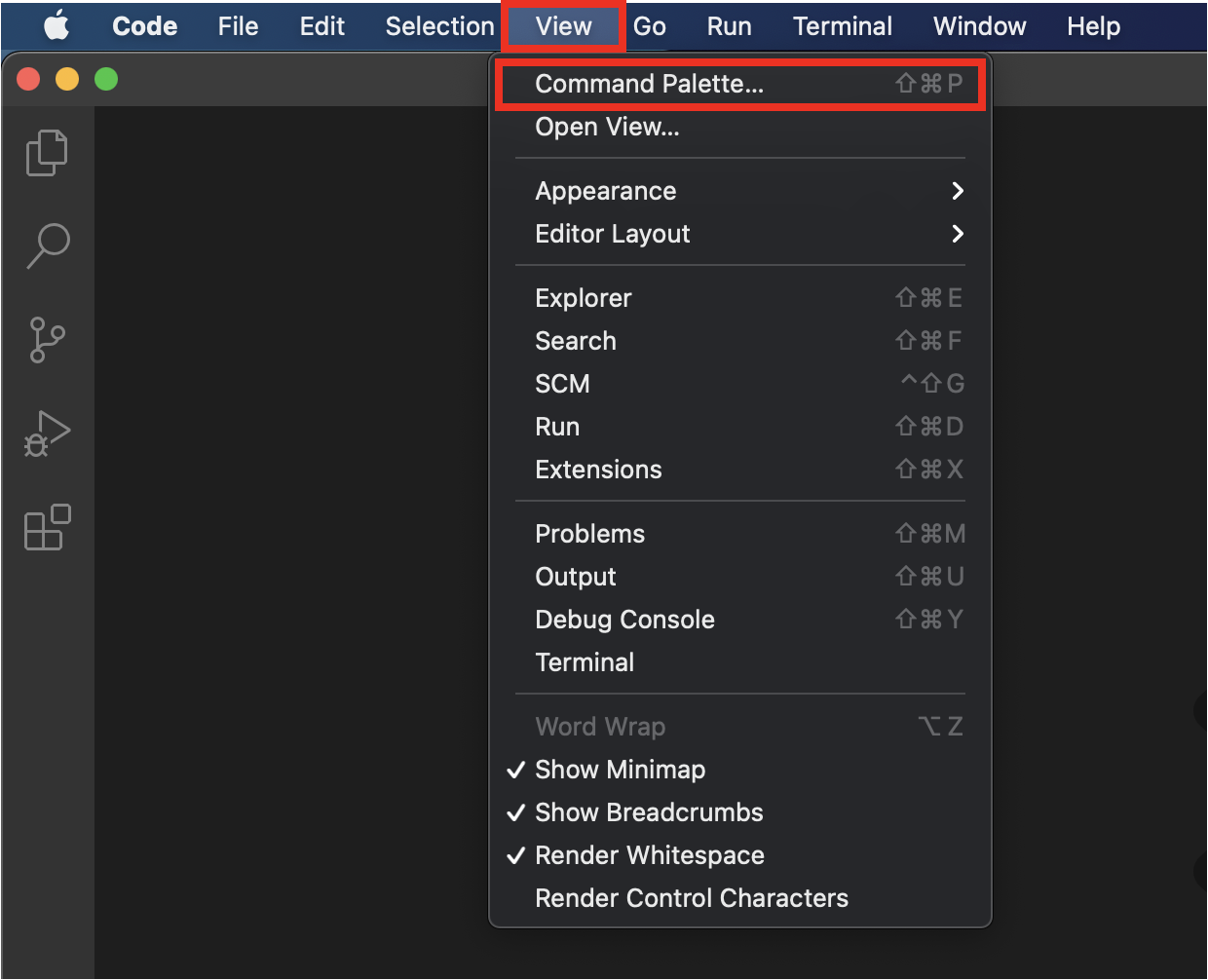Select Explorer in the View menu
Image resolution: width=1208 pixels, height=980 pixels.
[739, 298]
